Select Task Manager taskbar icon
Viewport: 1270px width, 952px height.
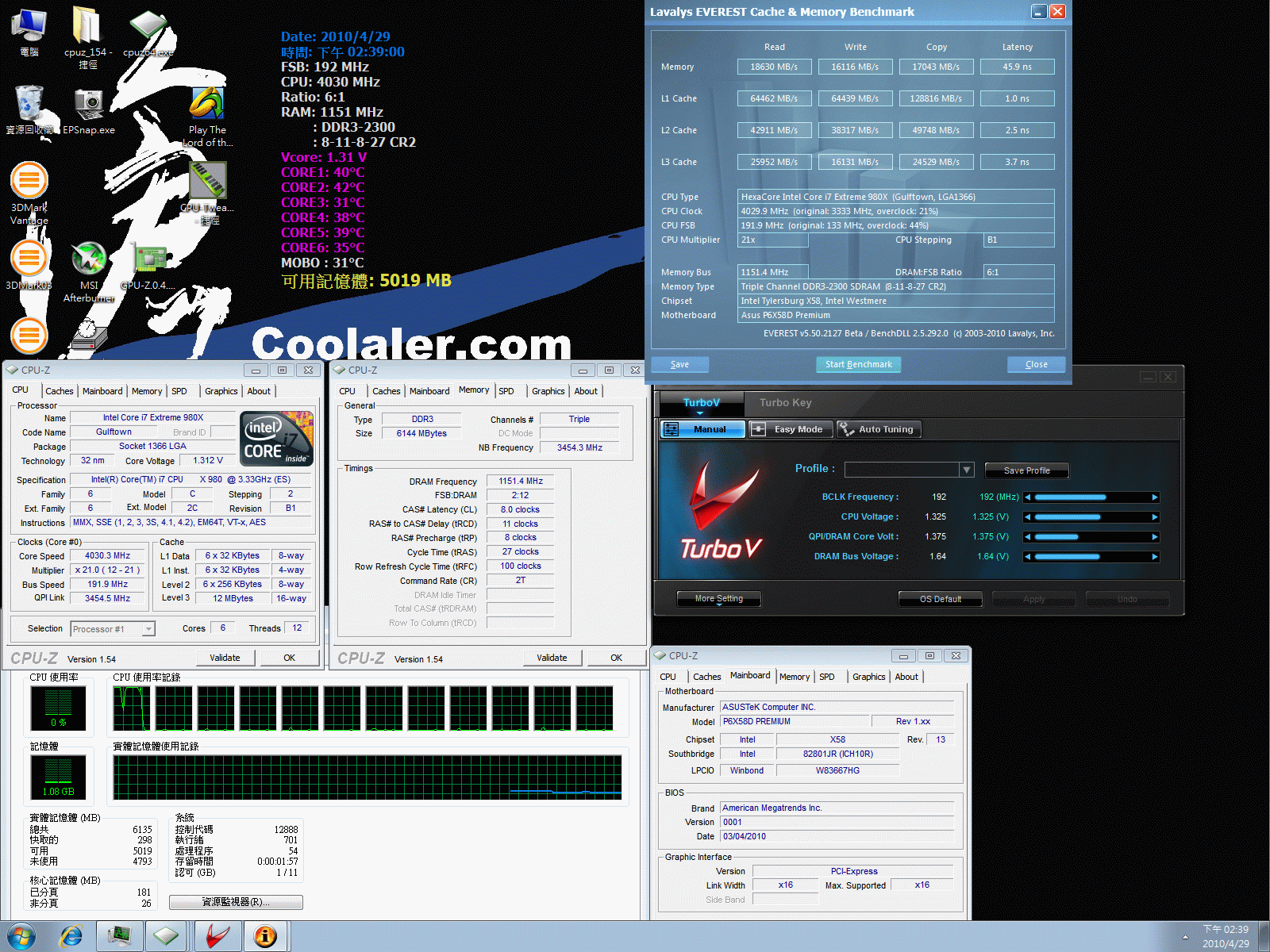tap(120, 936)
